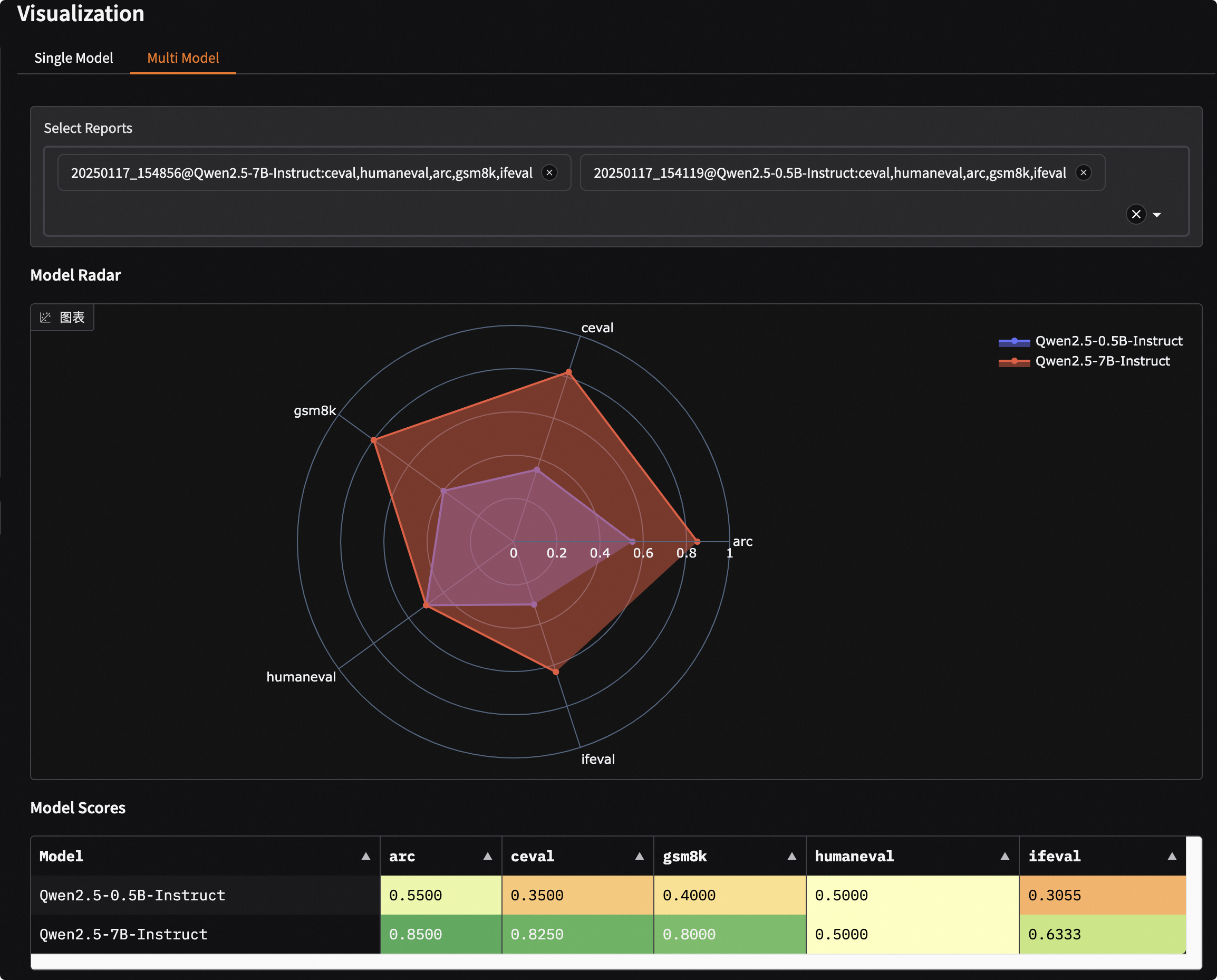Expand the Select Reports dropdown arrow
This screenshot has width=1217, height=980.
pyautogui.click(x=1156, y=215)
